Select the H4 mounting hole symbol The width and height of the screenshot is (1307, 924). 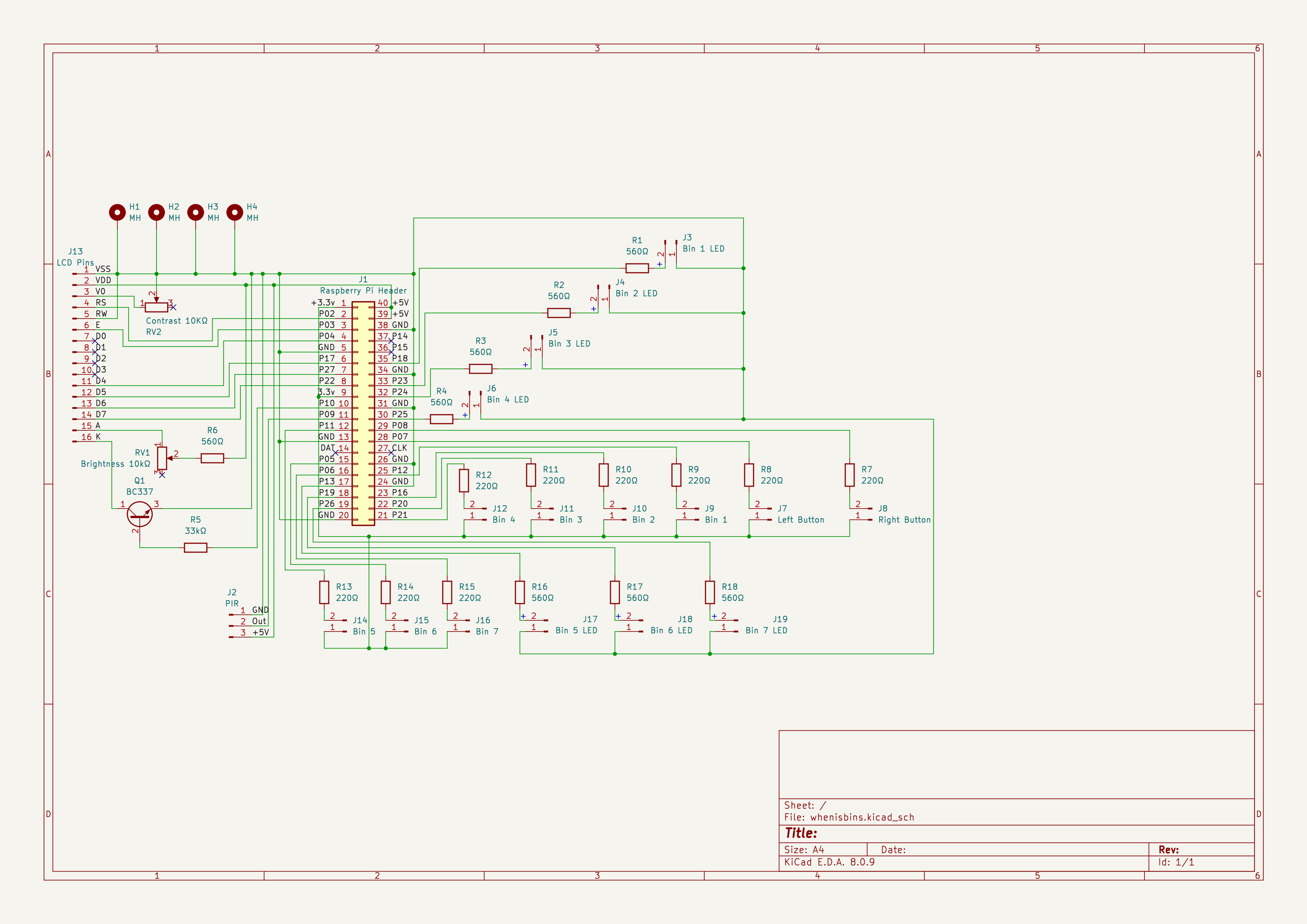point(234,212)
